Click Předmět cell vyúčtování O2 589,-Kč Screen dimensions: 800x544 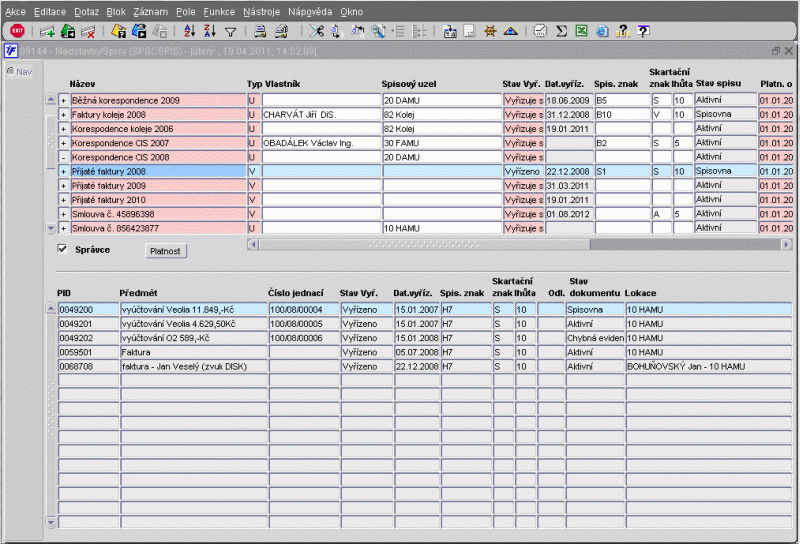[x=194, y=338]
